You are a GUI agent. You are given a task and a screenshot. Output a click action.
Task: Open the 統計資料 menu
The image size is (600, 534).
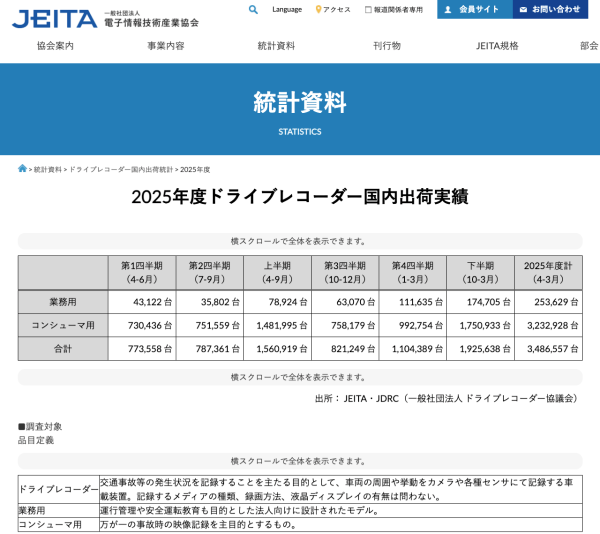[x=276, y=46]
